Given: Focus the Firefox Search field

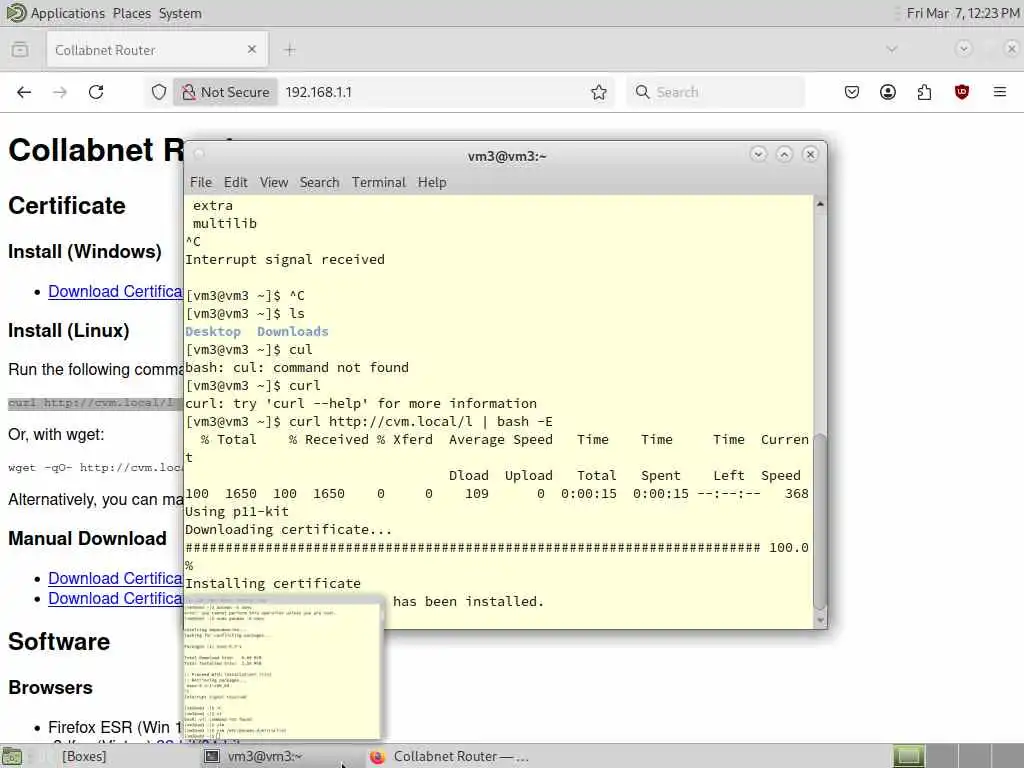Looking at the screenshot, I should (x=716, y=92).
